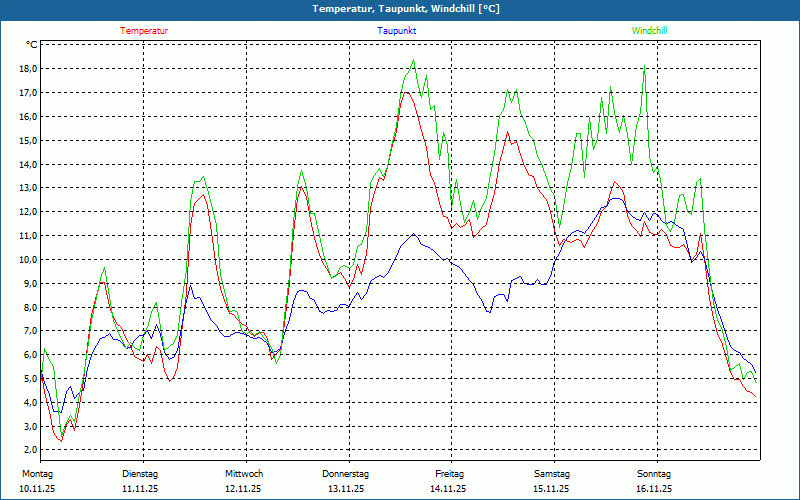Select the Freitag day label
Viewport: 800px width, 500px height.
coord(449,474)
